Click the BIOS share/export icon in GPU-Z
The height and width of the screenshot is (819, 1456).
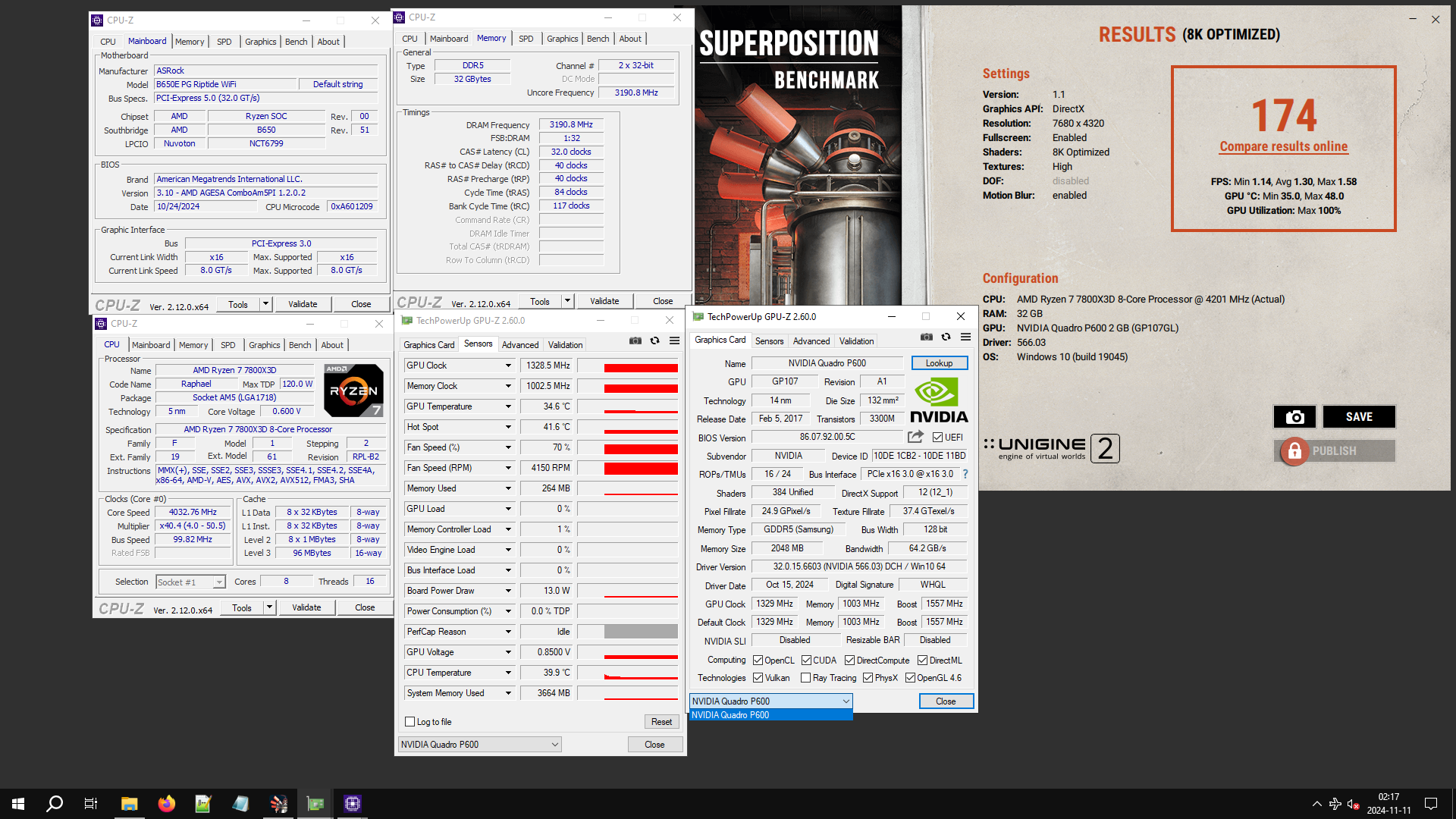tap(915, 437)
